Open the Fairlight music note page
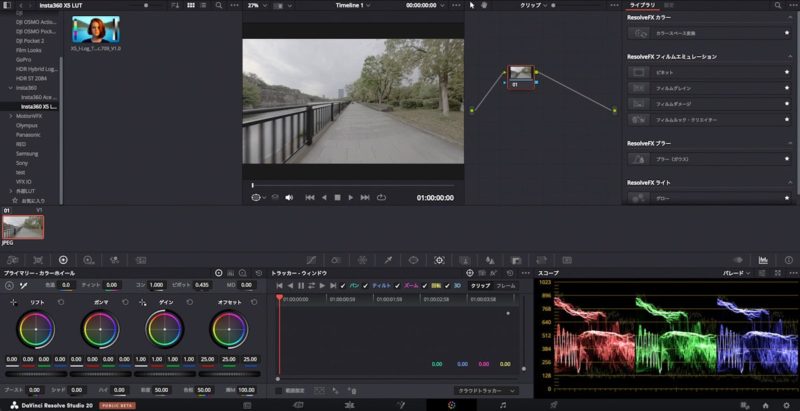 coord(503,405)
